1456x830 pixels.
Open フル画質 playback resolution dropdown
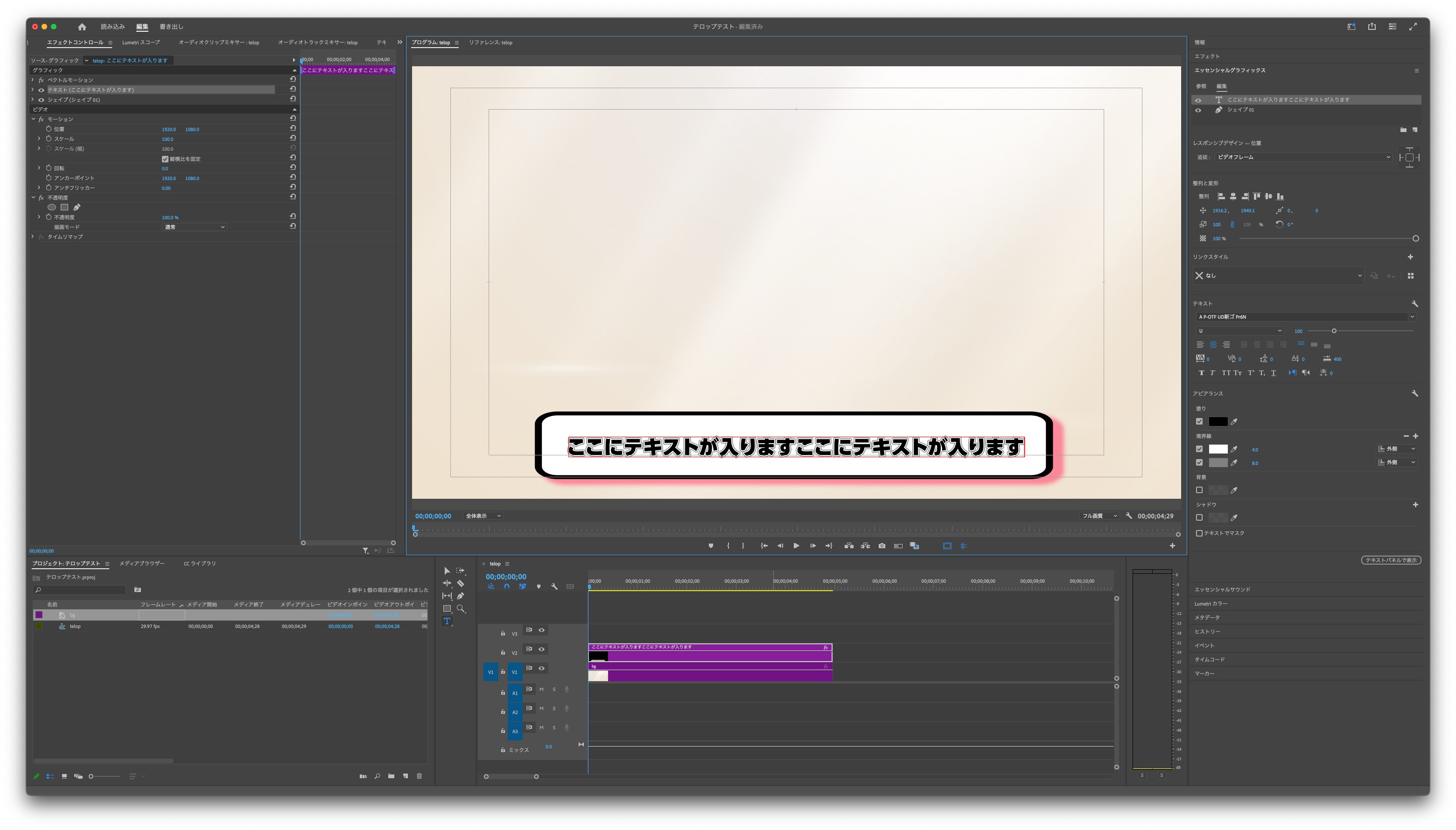[x=1099, y=516]
